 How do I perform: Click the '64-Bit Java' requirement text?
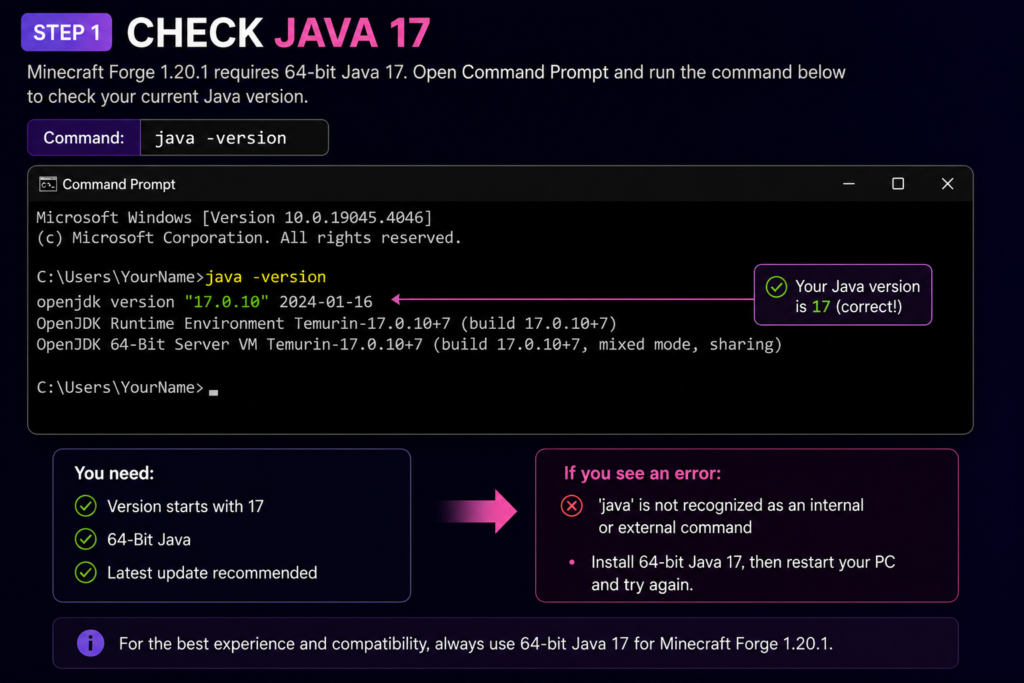[149, 539]
